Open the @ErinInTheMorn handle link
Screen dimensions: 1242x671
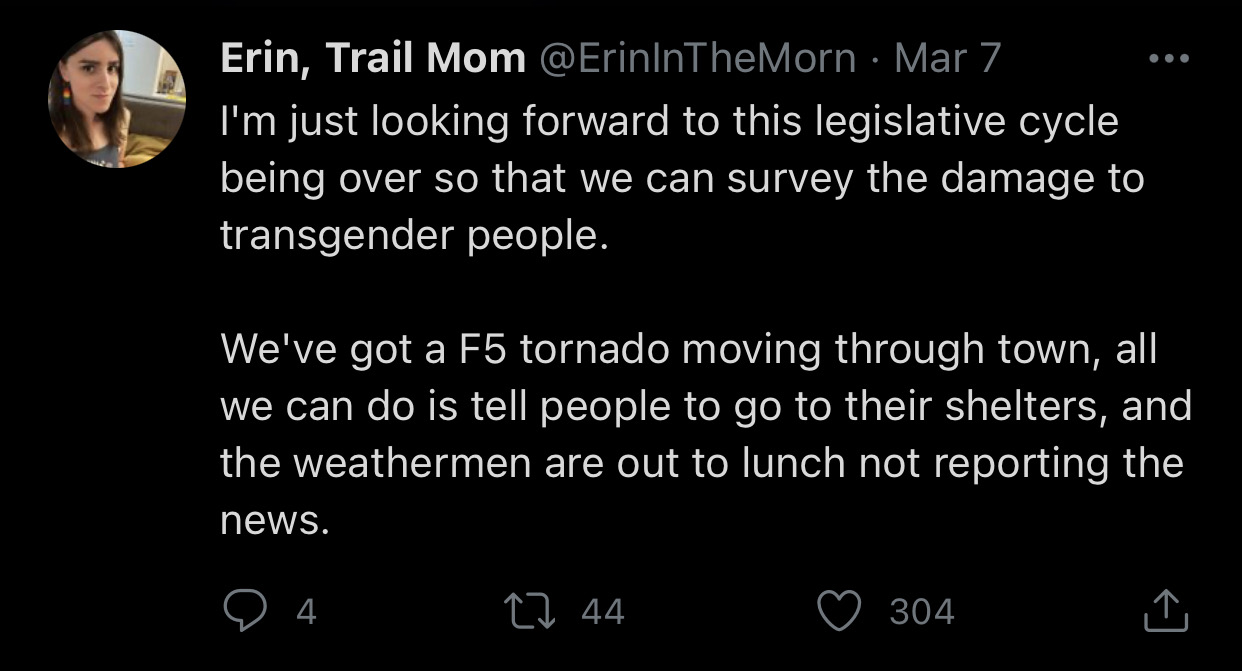(x=698, y=60)
